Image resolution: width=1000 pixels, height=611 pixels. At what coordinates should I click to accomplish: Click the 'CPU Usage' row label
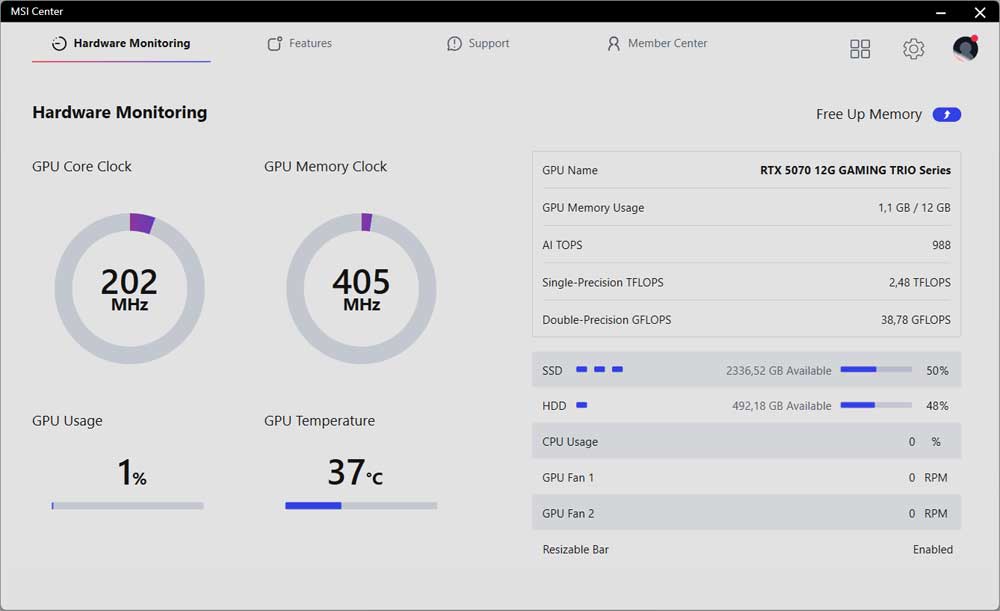pyautogui.click(x=570, y=441)
